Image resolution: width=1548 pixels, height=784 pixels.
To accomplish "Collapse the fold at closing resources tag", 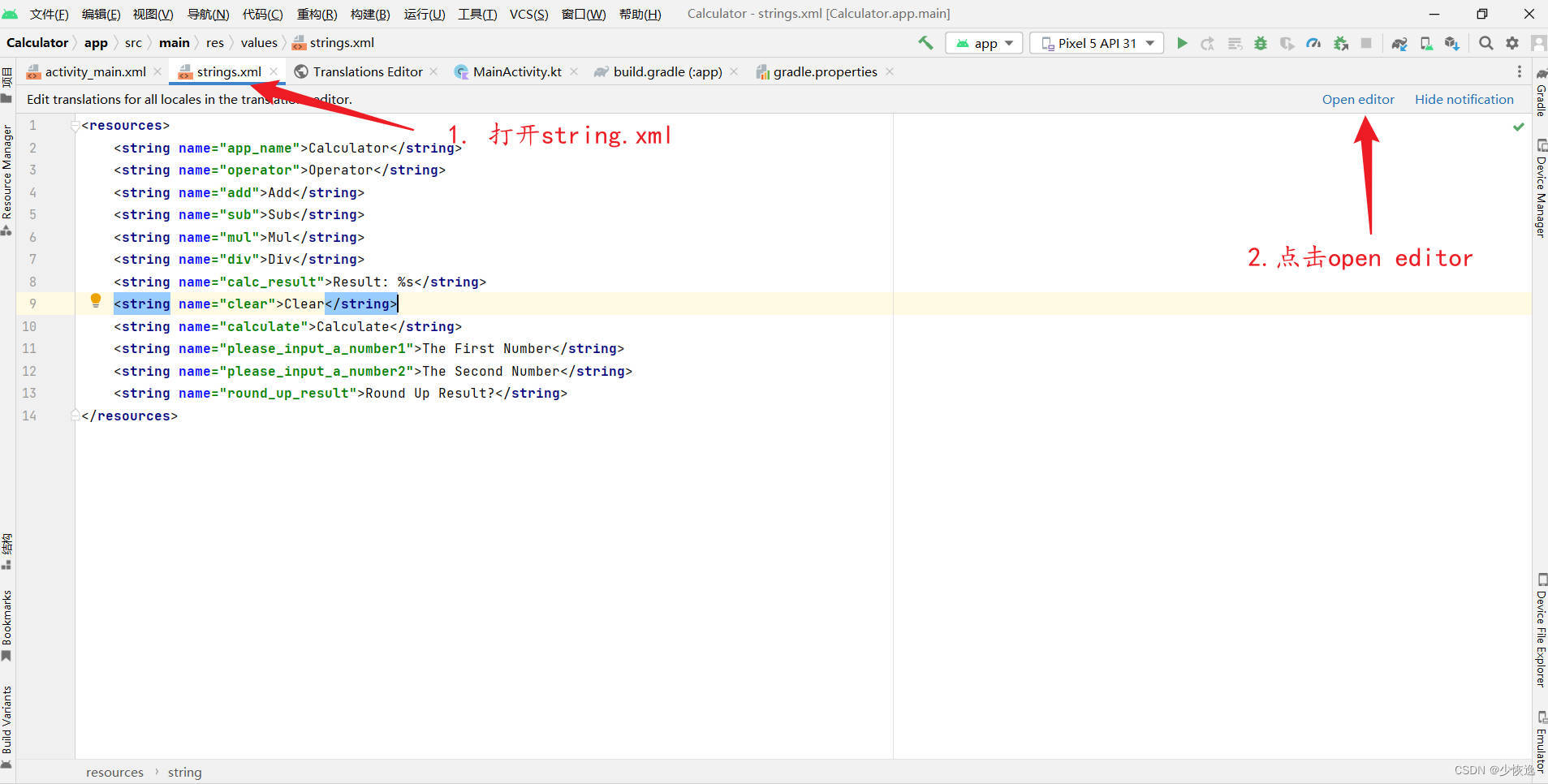I will (75, 416).
